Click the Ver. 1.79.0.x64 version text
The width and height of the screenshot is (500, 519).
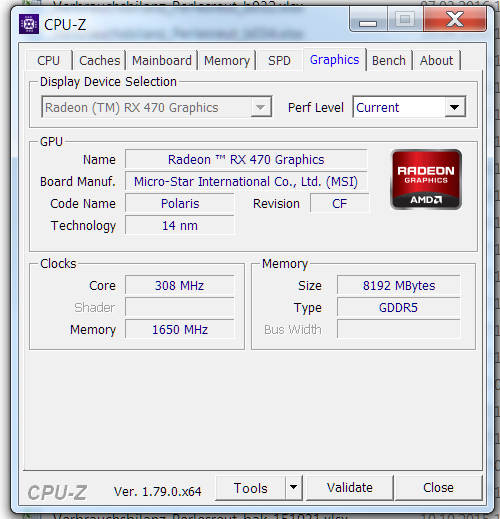(158, 492)
